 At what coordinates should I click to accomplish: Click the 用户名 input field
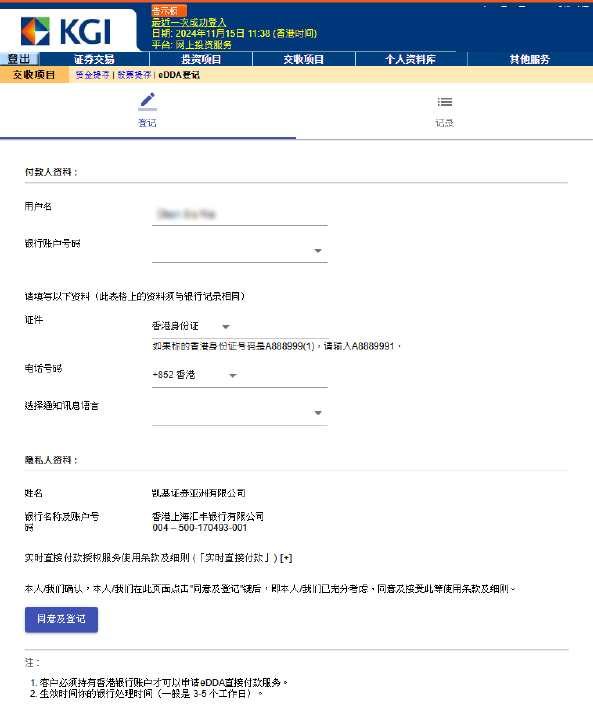(x=240, y=214)
